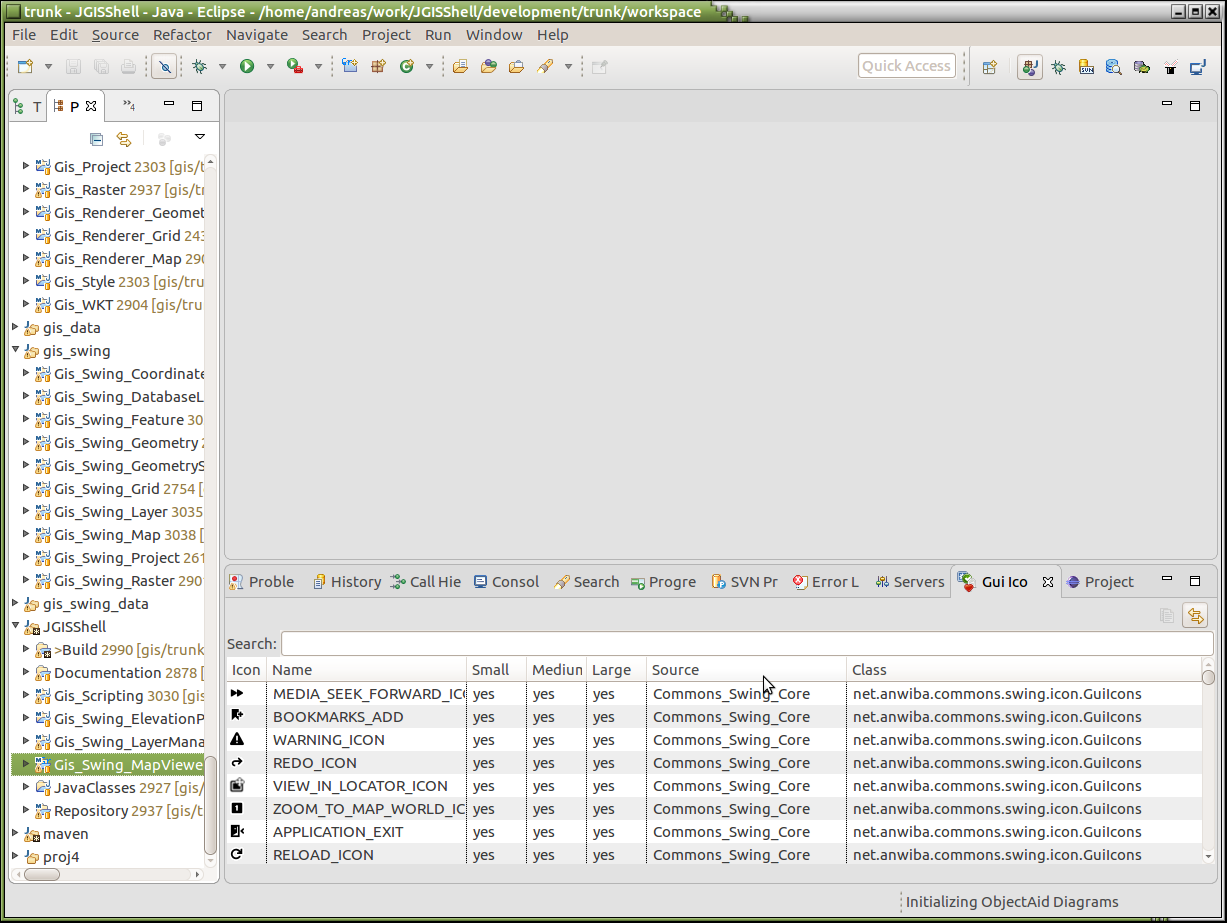Viewport: 1227px width, 923px height.
Task: Open the New wizard dropdown arrow
Action: (x=48, y=67)
